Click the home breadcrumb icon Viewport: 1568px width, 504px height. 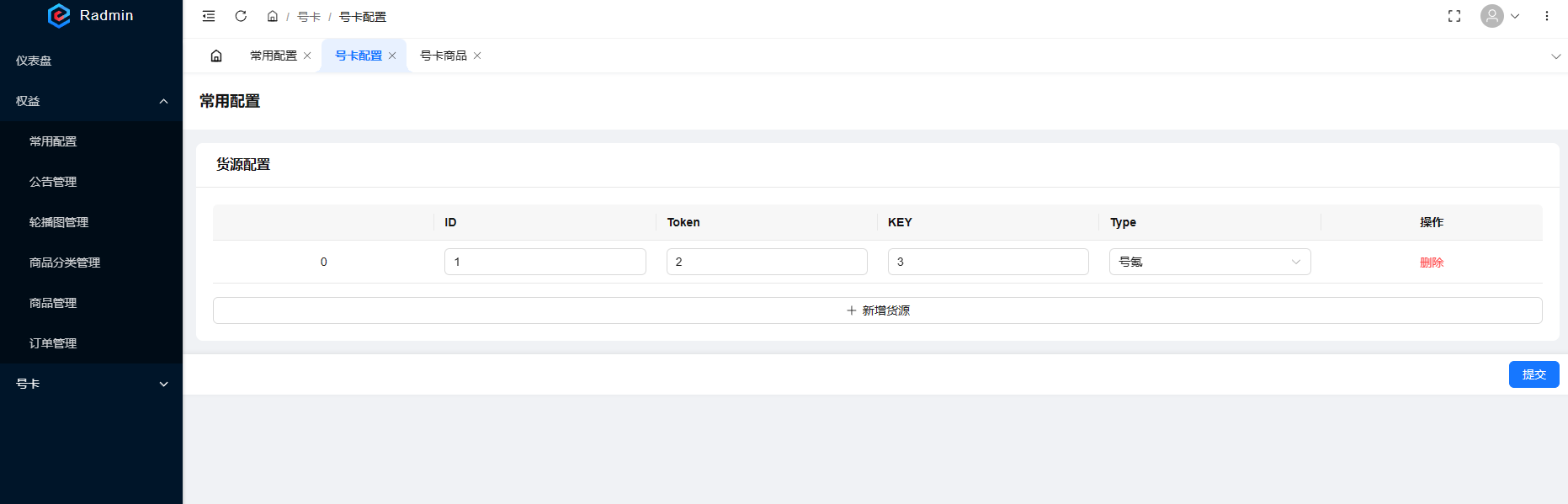coord(273,17)
